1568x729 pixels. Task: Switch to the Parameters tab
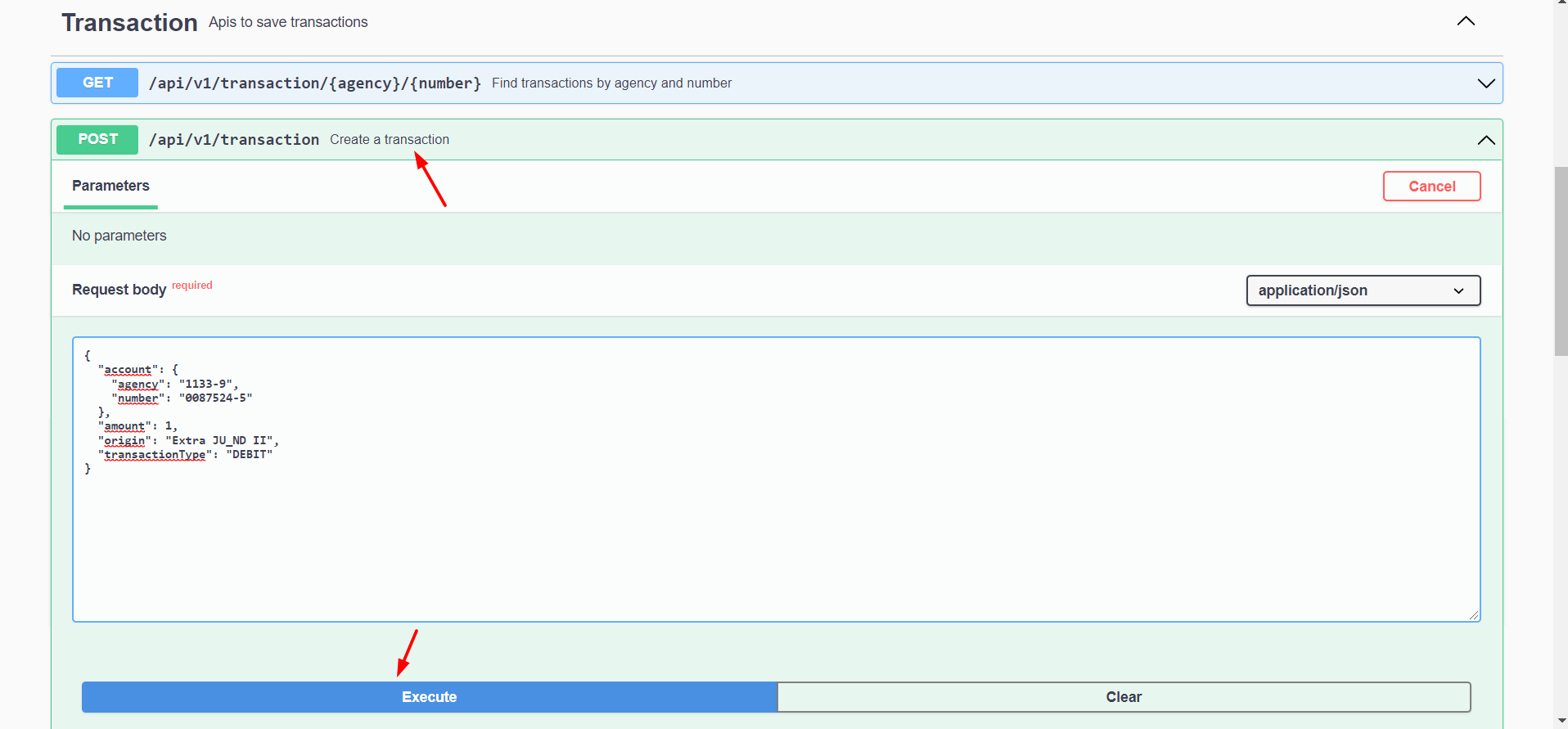(x=110, y=186)
